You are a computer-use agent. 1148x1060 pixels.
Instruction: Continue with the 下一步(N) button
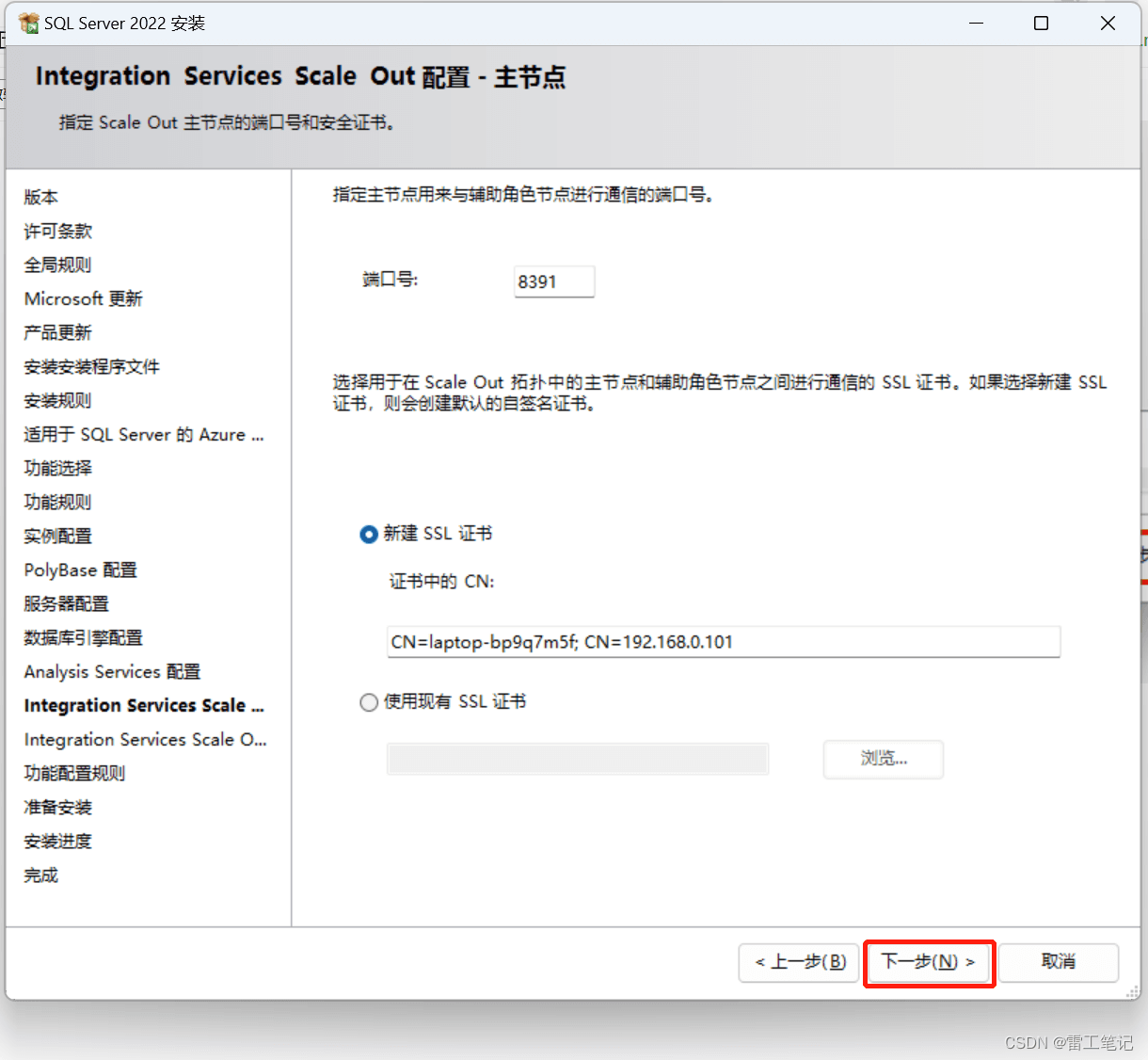tap(929, 962)
